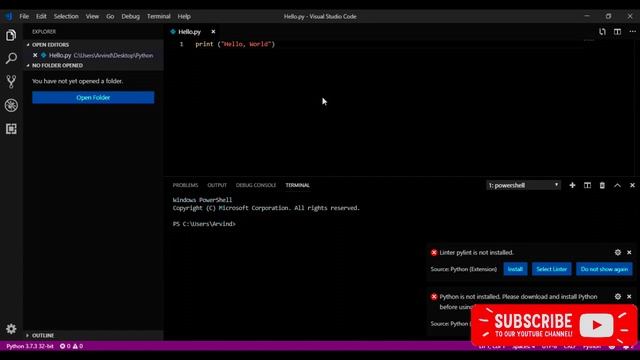This screenshot has height=360, width=640.
Task: Close the Hello.py editor tab
Action: coord(213,31)
